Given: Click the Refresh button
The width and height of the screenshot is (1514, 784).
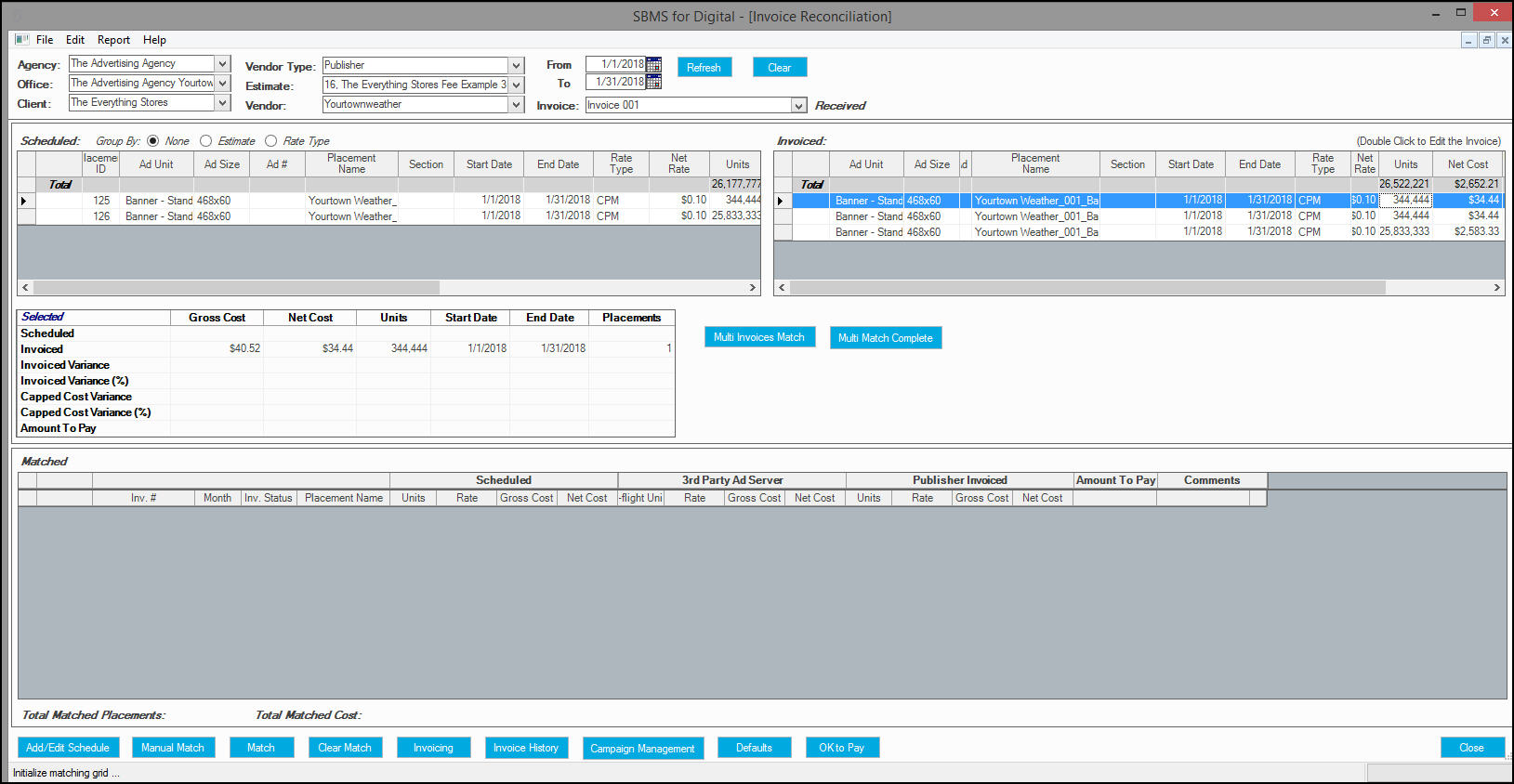Looking at the screenshot, I should (704, 68).
